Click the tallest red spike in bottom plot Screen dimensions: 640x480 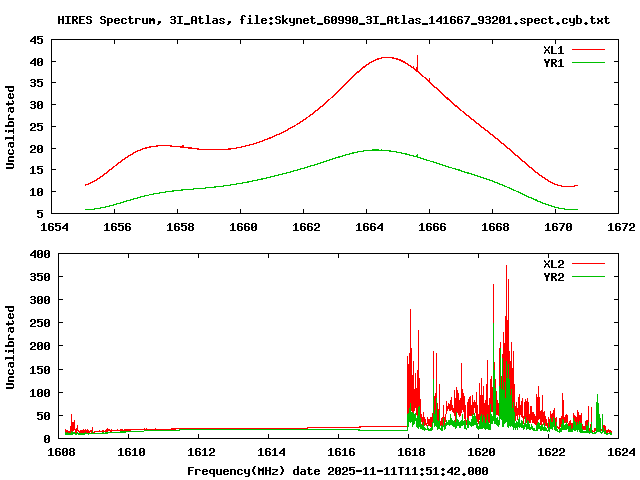[x=507, y=270]
